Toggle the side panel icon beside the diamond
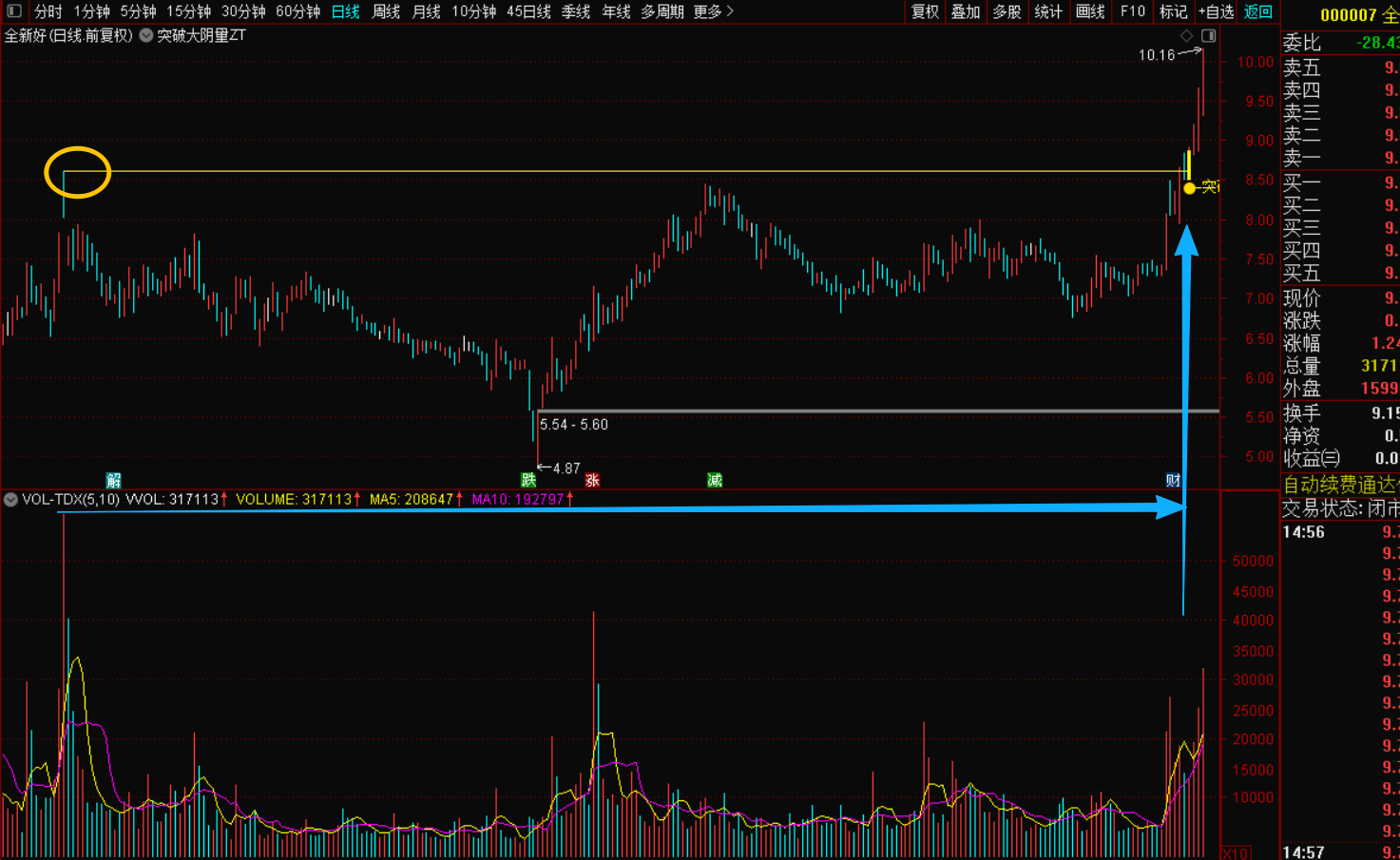Screen dimensions: 1400x860 point(1208,36)
